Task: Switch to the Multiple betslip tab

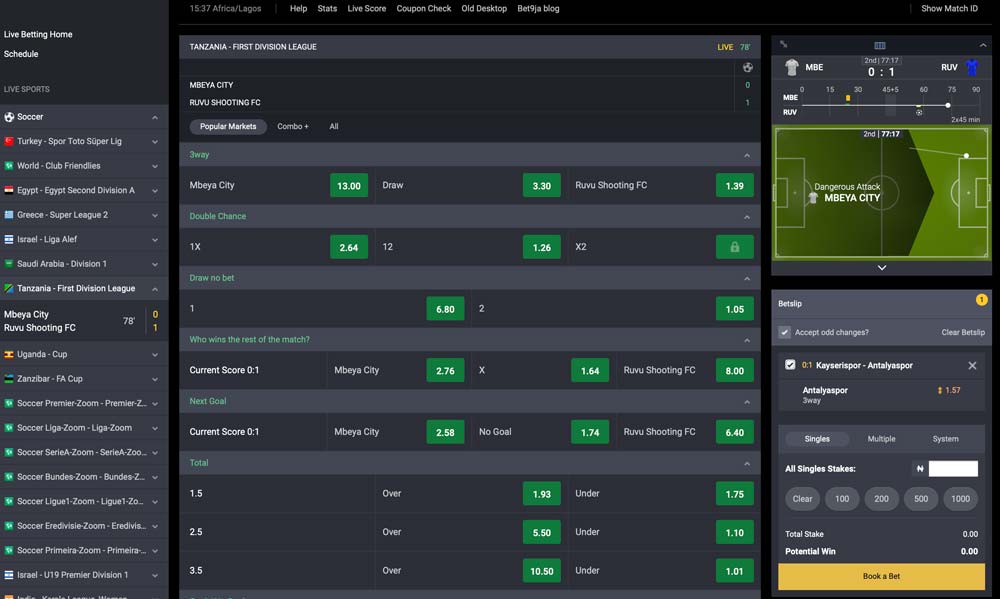Action: (881, 439)
